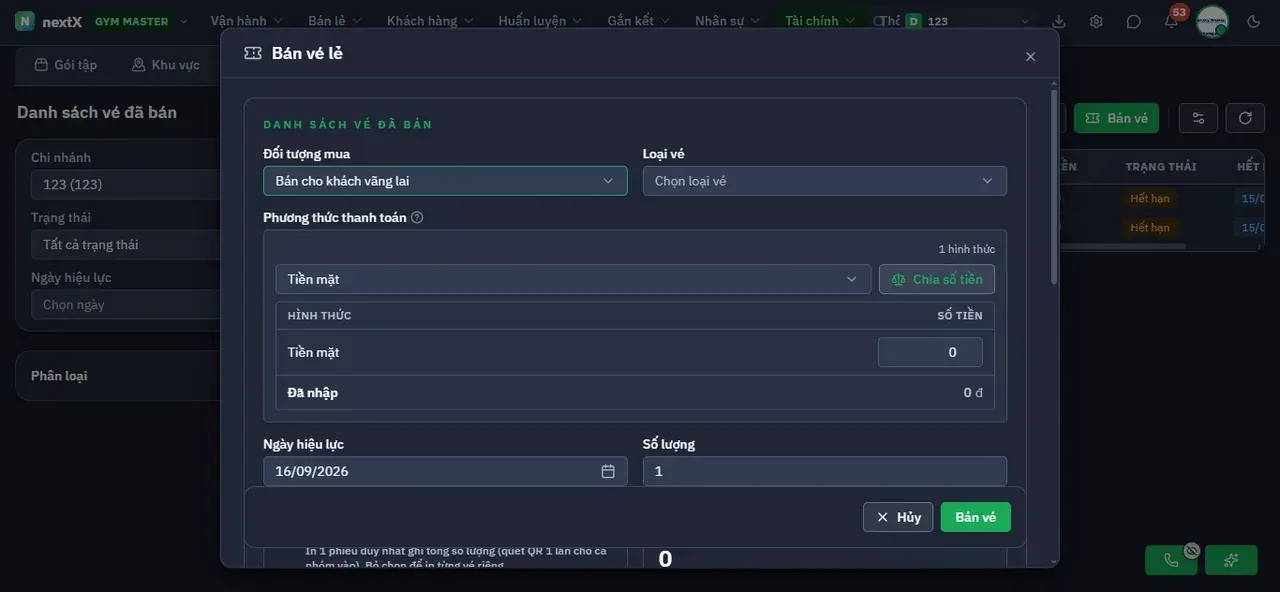Click the payment method help icon
Image resolution: width=1280 pixels, height=592 pixels.
pyautogui.click(x=417, y=217)
